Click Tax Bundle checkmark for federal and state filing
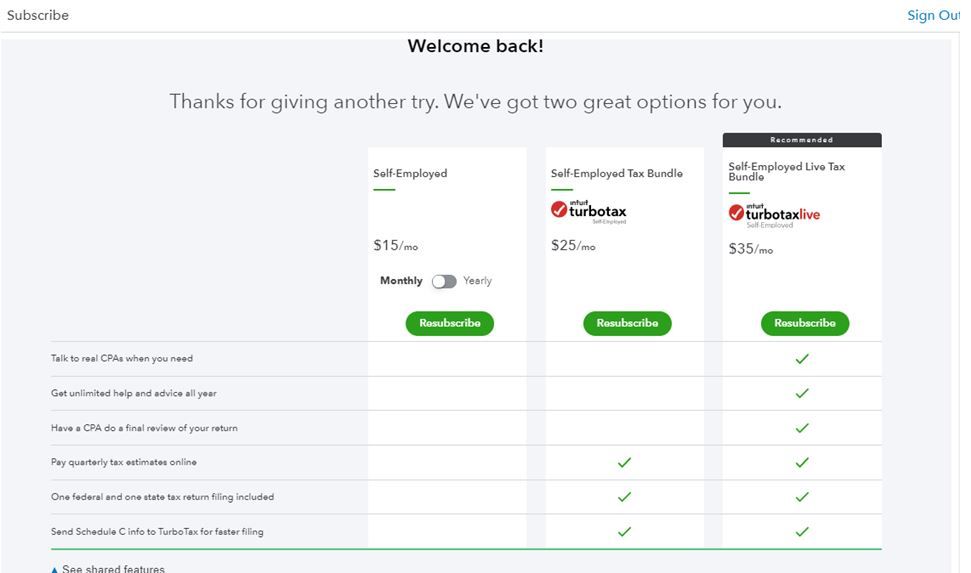Image resolution: width=971 pixels, height=573 pixels. click(624, 497)
